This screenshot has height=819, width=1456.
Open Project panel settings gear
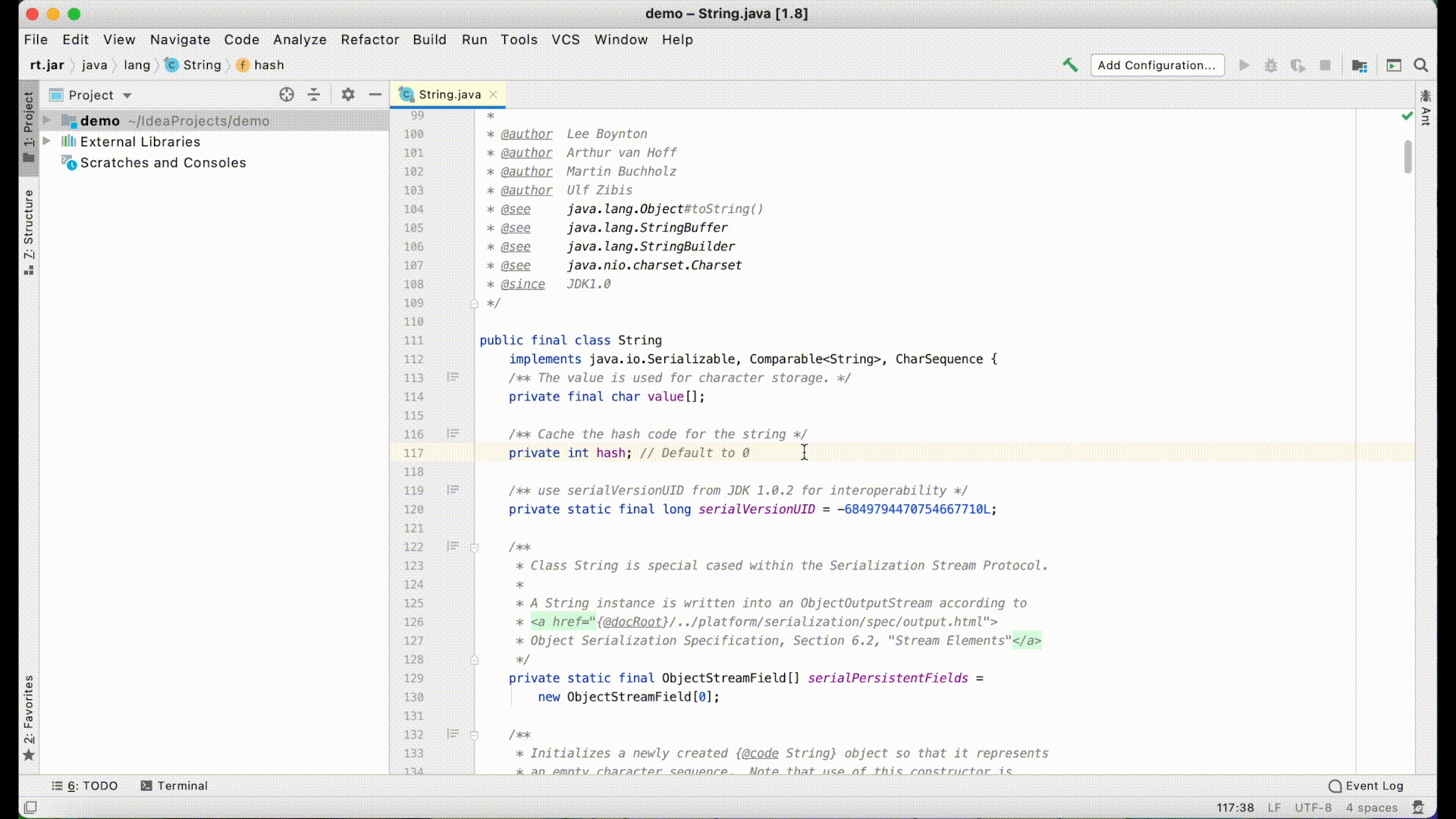coord(347,95)
